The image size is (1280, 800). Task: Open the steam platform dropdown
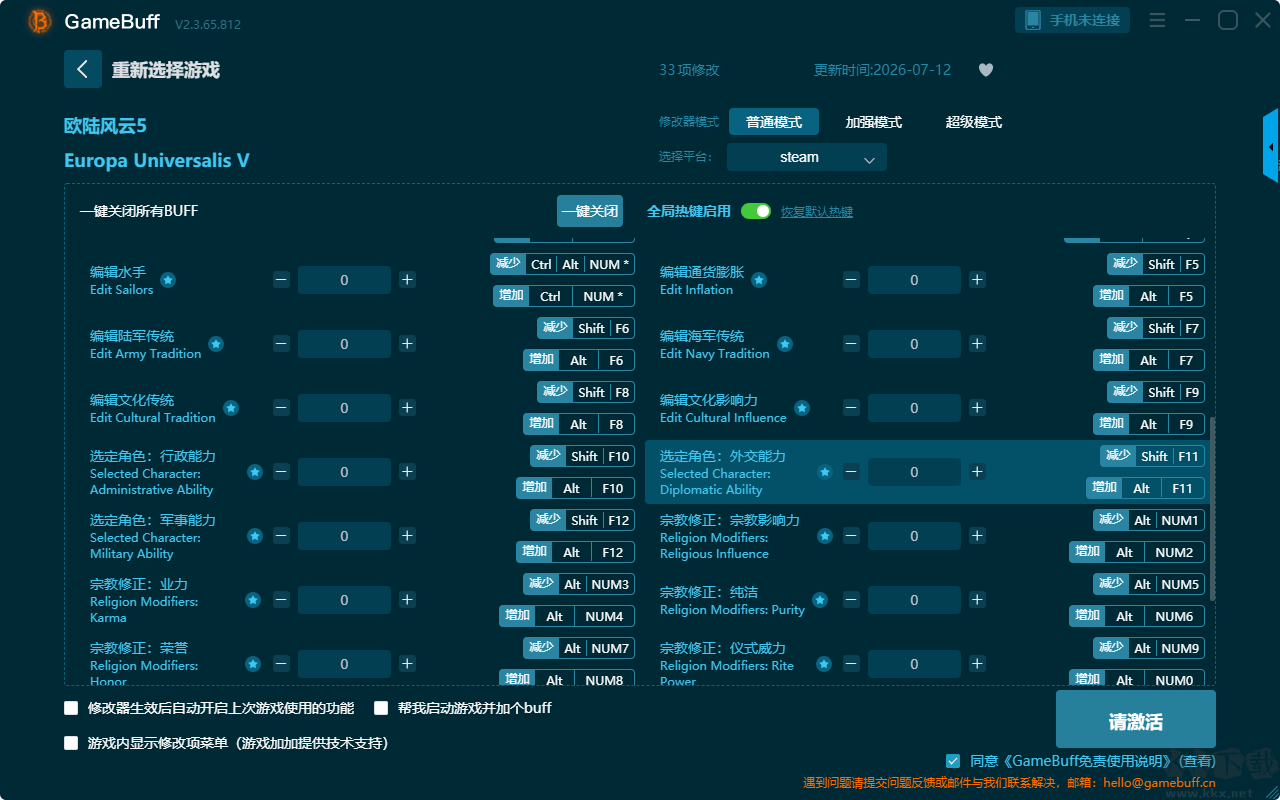(807, 157)
